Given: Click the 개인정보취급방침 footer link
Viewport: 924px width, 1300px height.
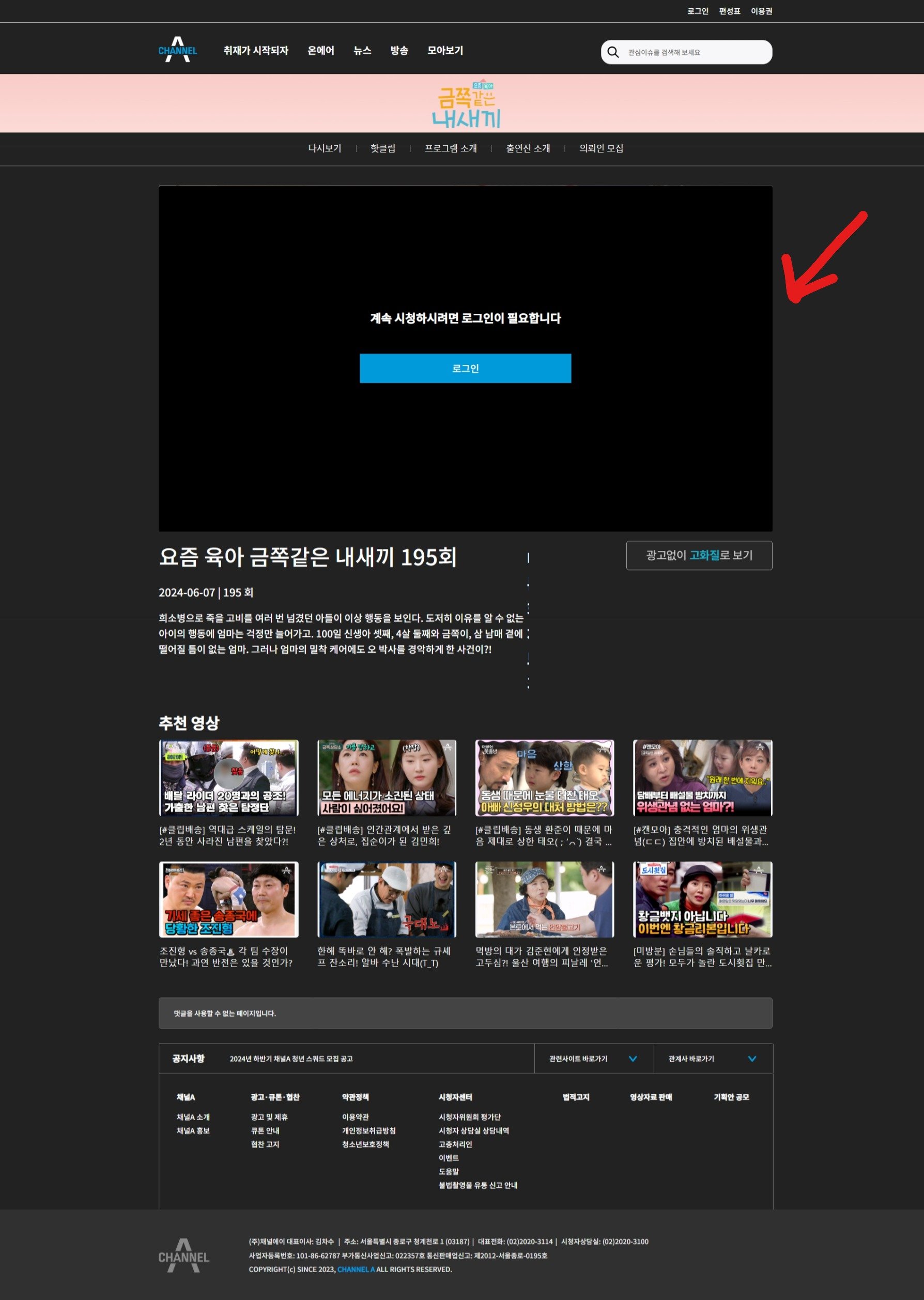Looking at the screenshot, I should [368, 1130].
